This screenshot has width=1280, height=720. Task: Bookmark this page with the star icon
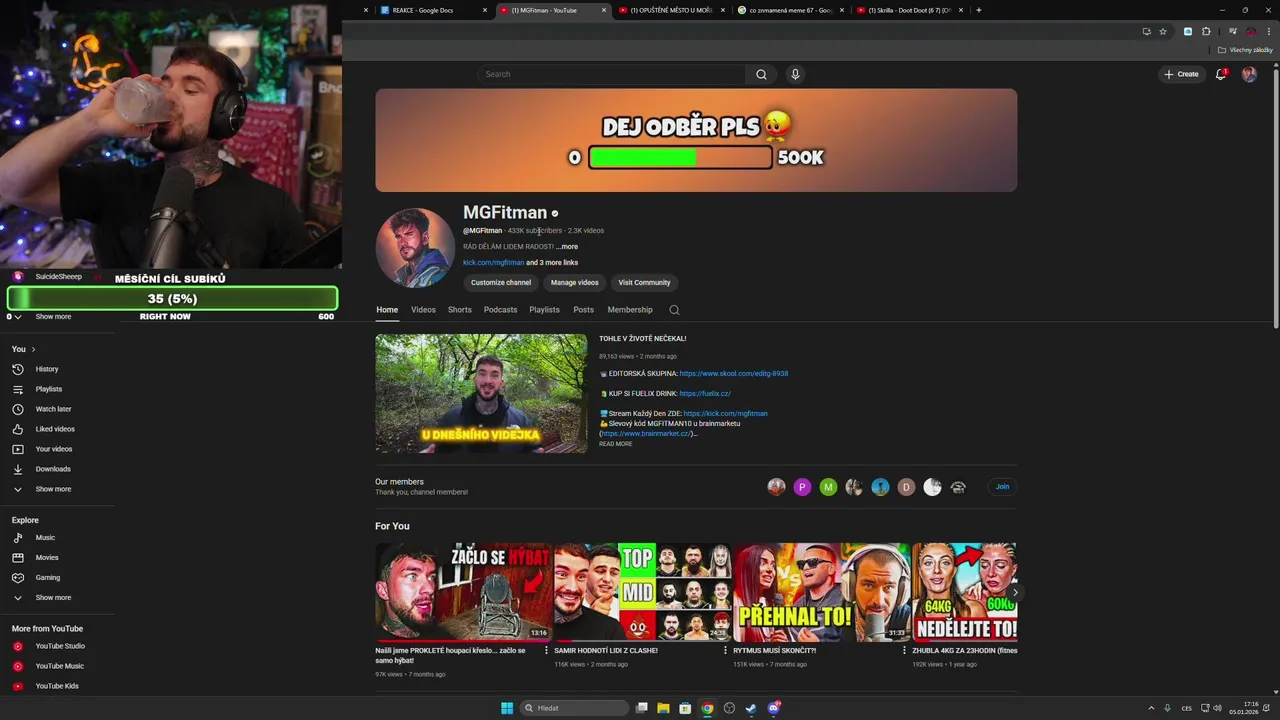[x=1163, y=31]
